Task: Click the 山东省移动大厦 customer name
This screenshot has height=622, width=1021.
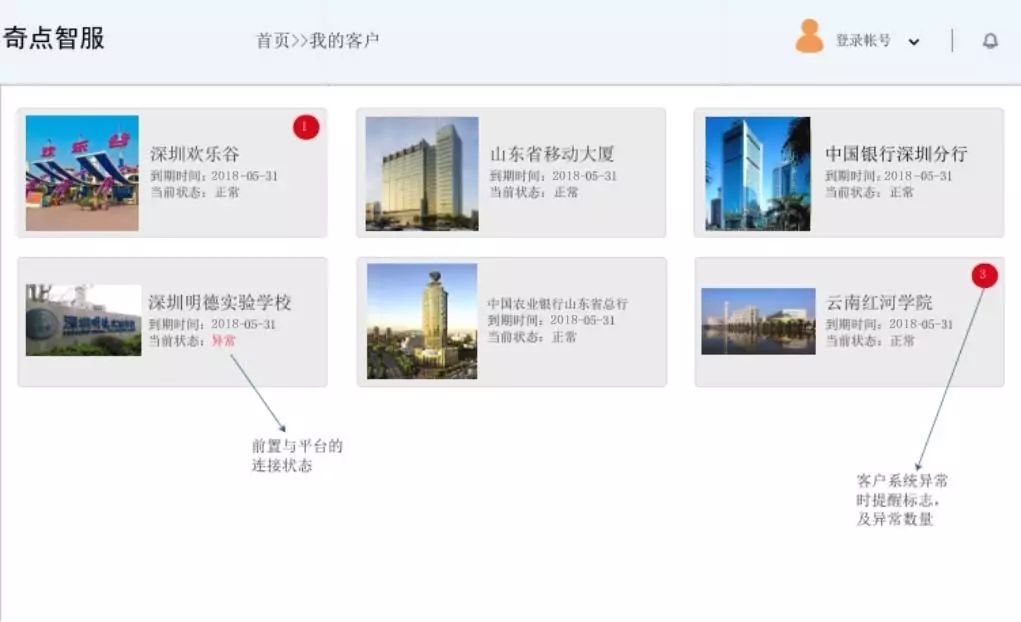Action: [551, 154]
